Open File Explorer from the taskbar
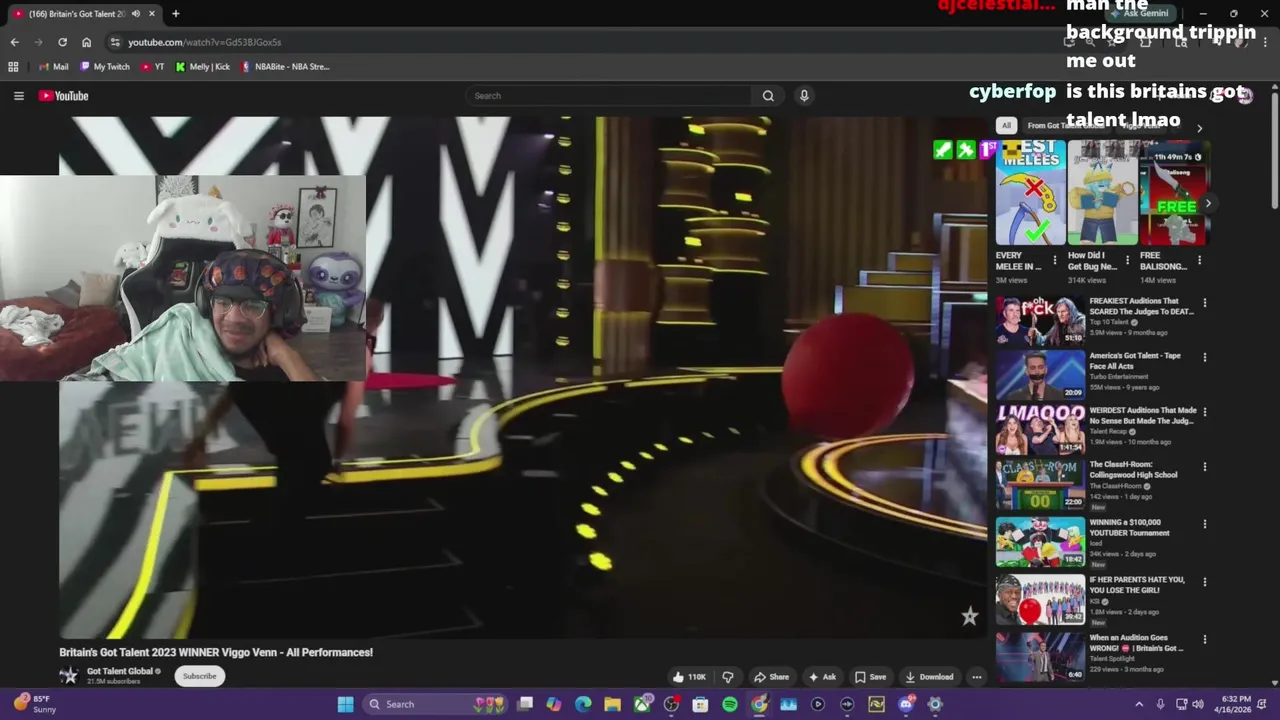Screen dimensions: 1280x720 pos(612,704)
